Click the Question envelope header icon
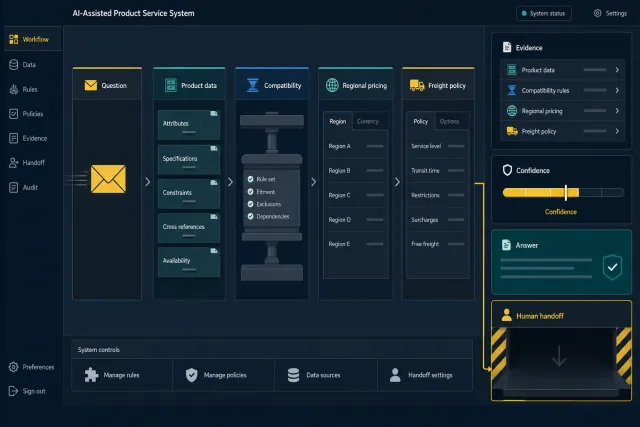 point(91,85)
